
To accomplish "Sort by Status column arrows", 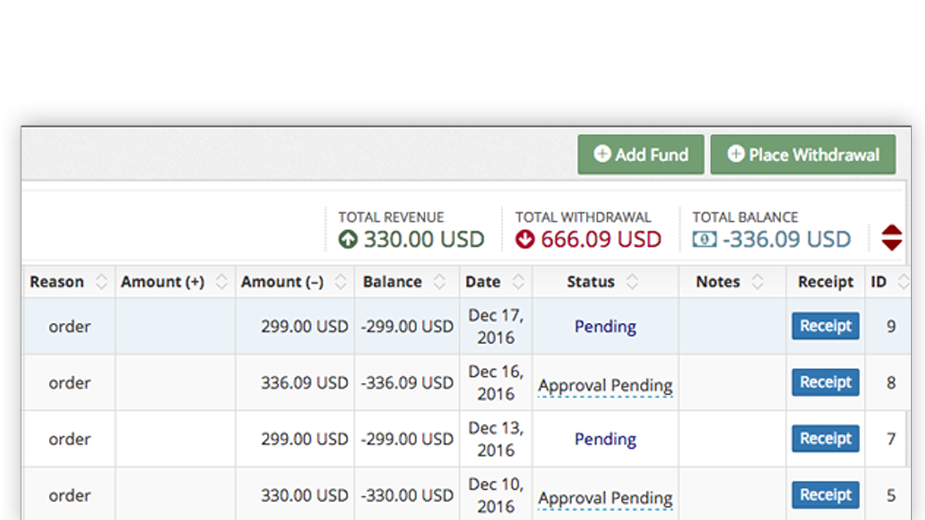I will pos(632,282).
